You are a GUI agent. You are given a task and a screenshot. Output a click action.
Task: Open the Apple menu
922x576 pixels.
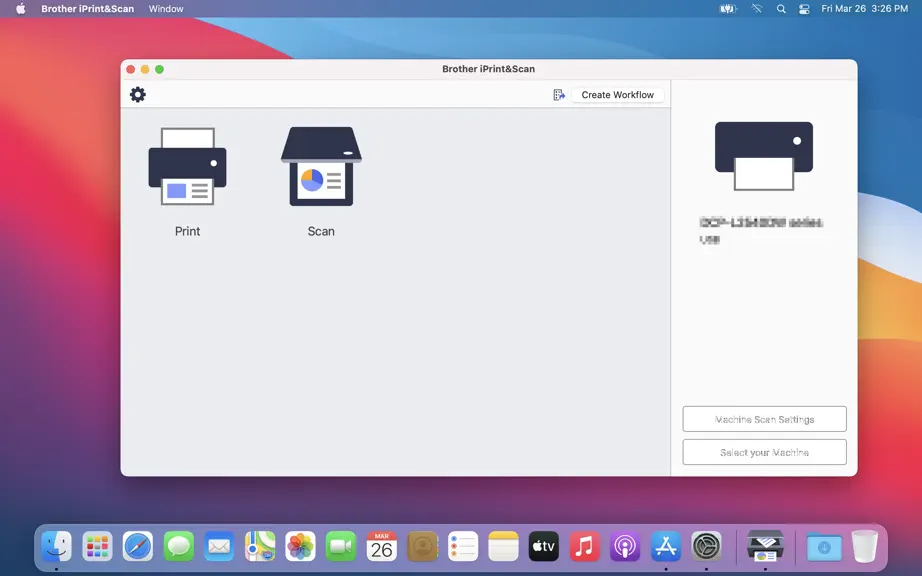[x=21, y=9]
